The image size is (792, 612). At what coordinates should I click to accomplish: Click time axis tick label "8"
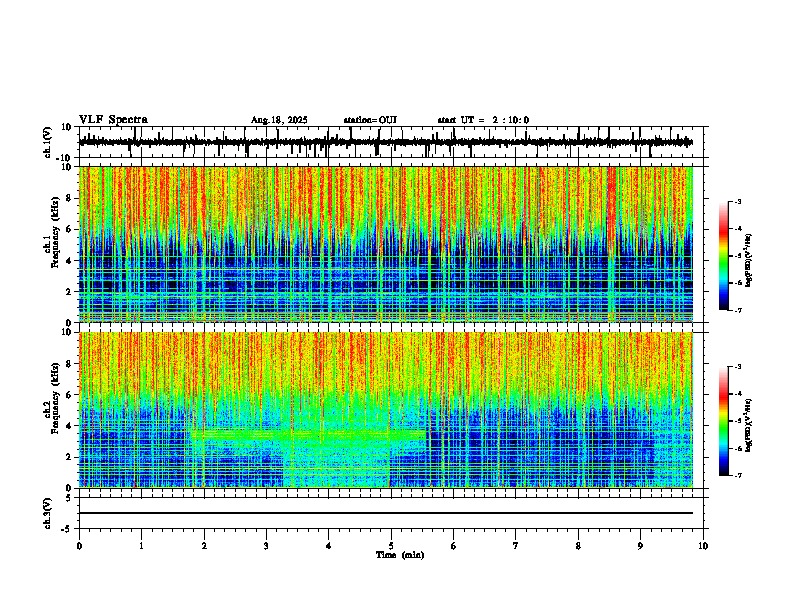tap(578, 546)
